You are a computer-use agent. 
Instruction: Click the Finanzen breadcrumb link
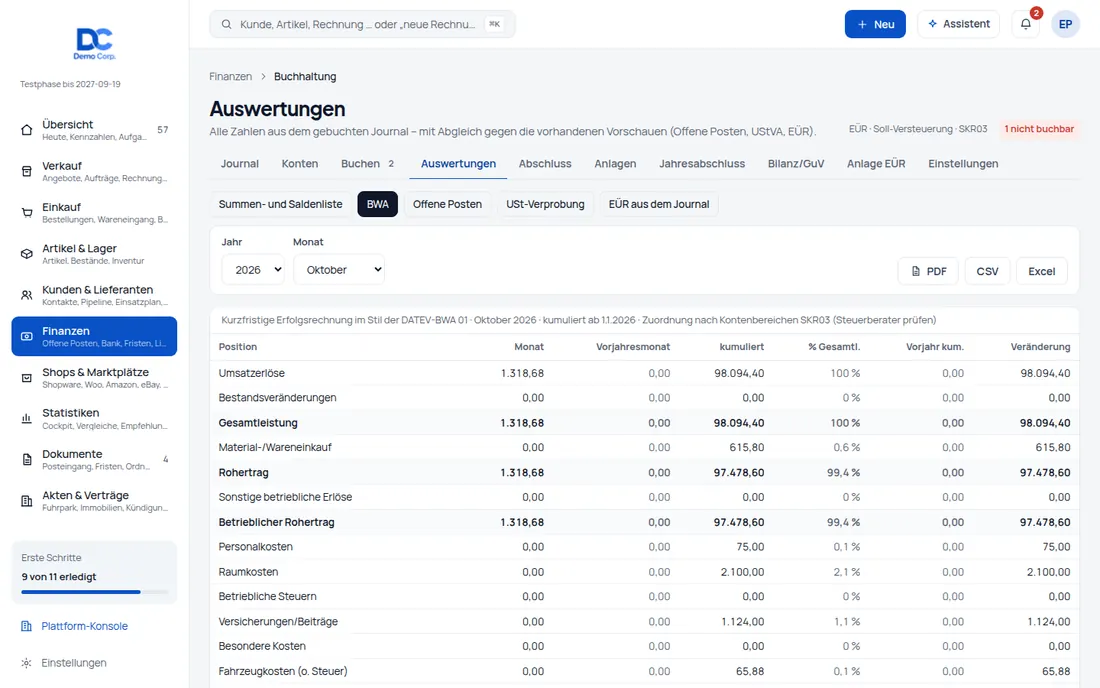tap(230, 76)
